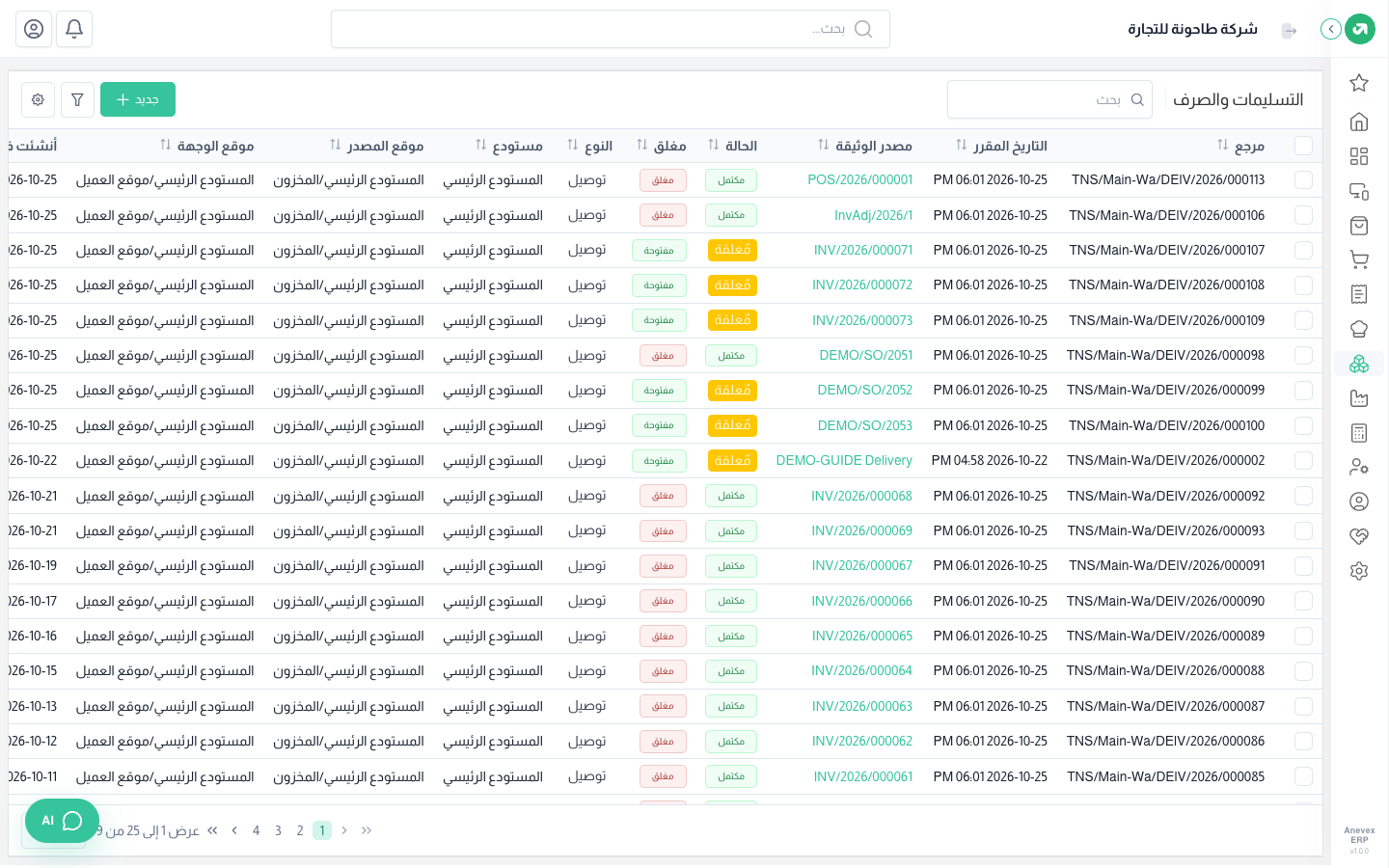This screenshot has width=1389, height=868.
Task: Open settings gear at sidebar bottom
Action: pos(1359,571)
